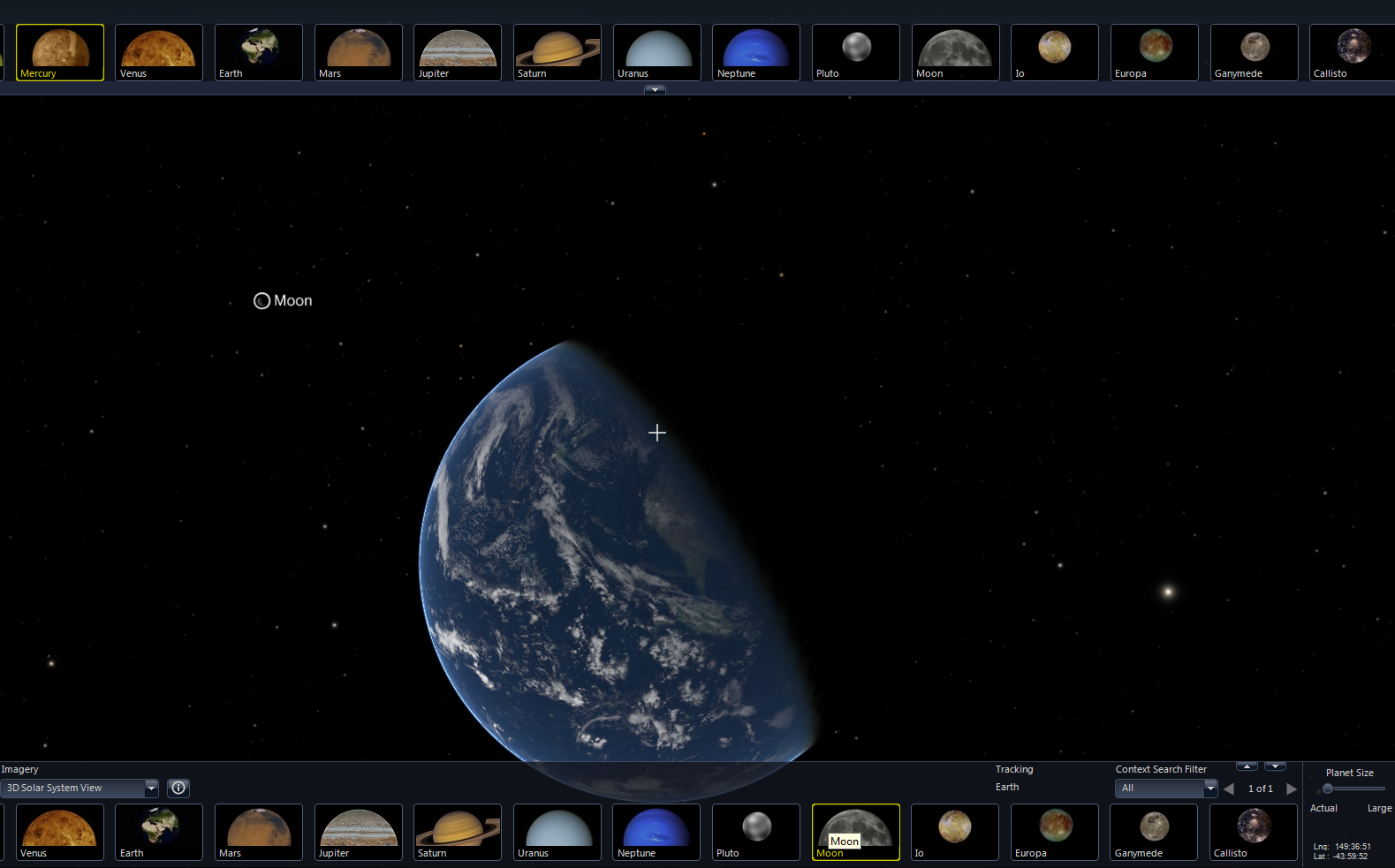The height and width of the screenshot is (868, 1395).
Task: Open the Context Search Filter dropdown
Action: [x=1209, y=788]
